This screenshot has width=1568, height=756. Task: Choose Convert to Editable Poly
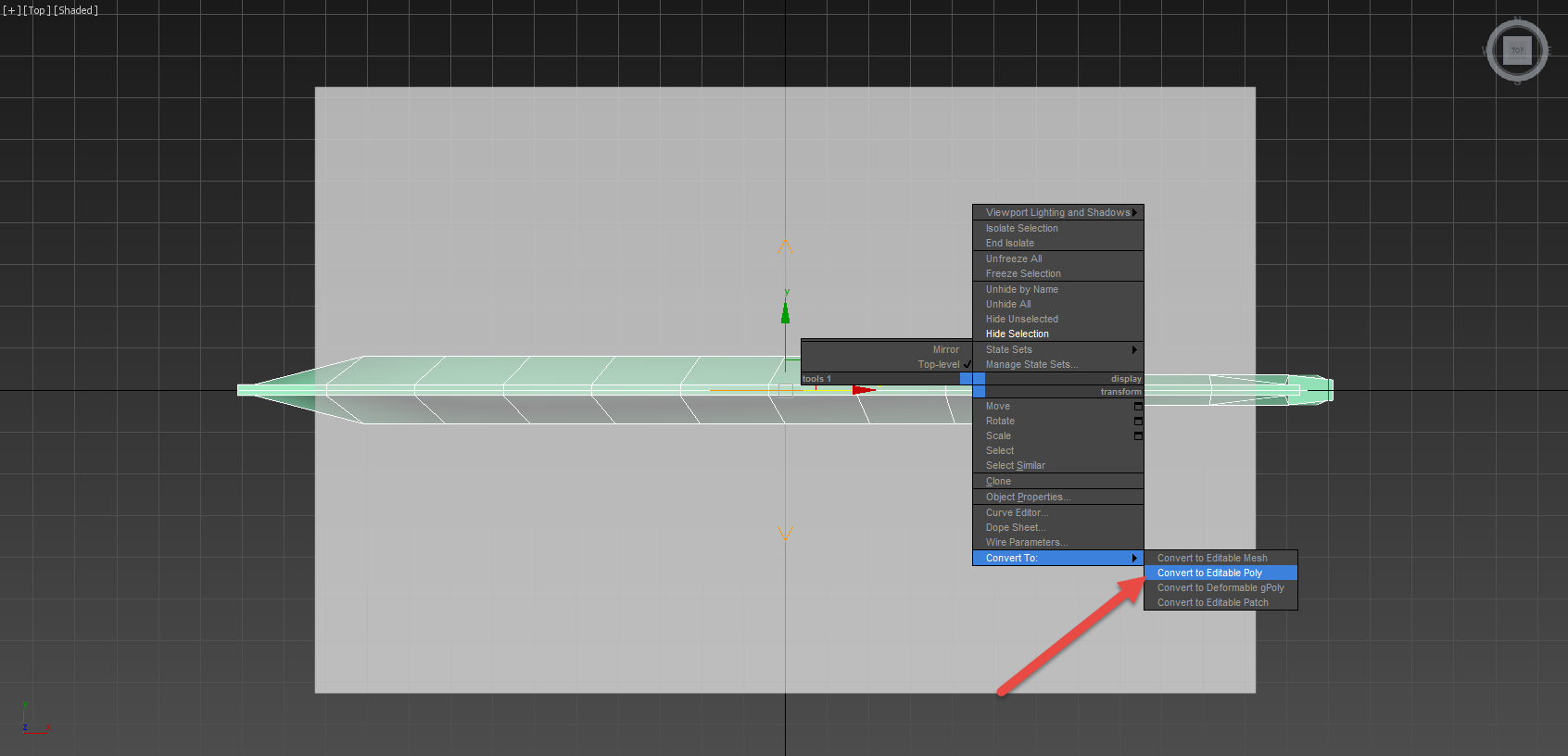1220,573
